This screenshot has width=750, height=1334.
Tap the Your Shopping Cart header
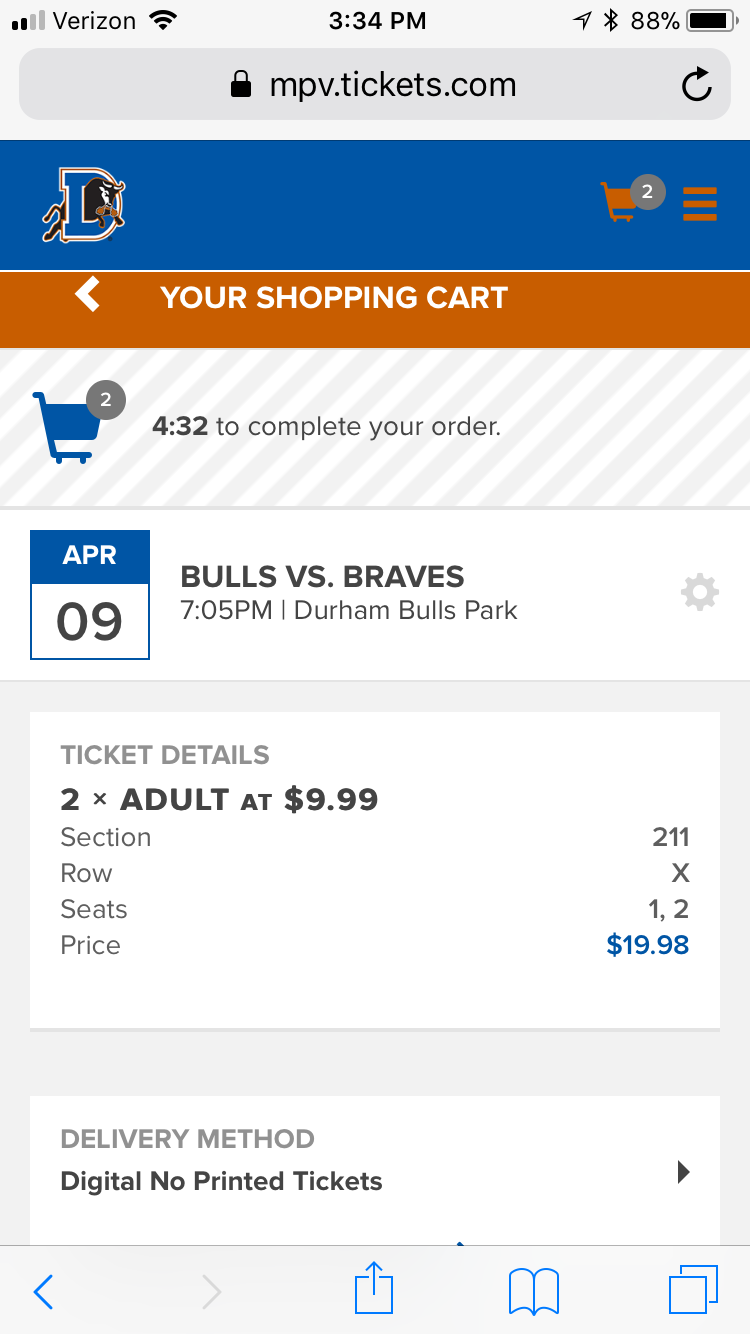(334, 298)
